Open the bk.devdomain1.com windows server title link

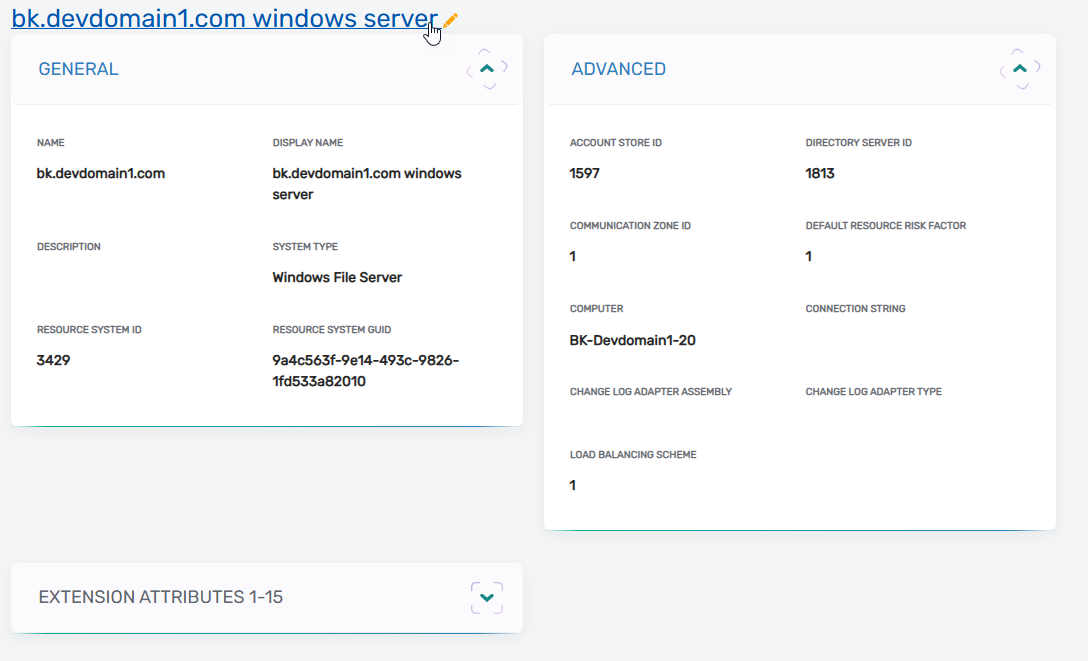coord(224,19)
